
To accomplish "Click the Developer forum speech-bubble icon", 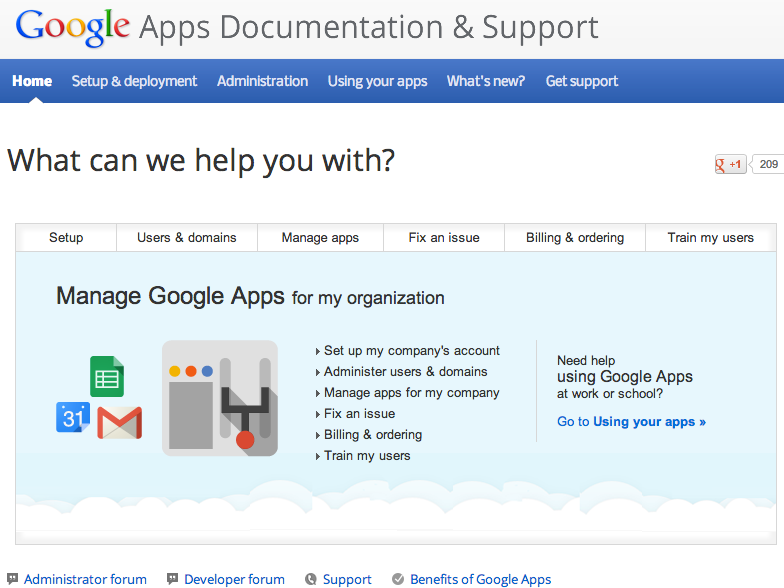I will pyautogui.click(x=172, y=579).
